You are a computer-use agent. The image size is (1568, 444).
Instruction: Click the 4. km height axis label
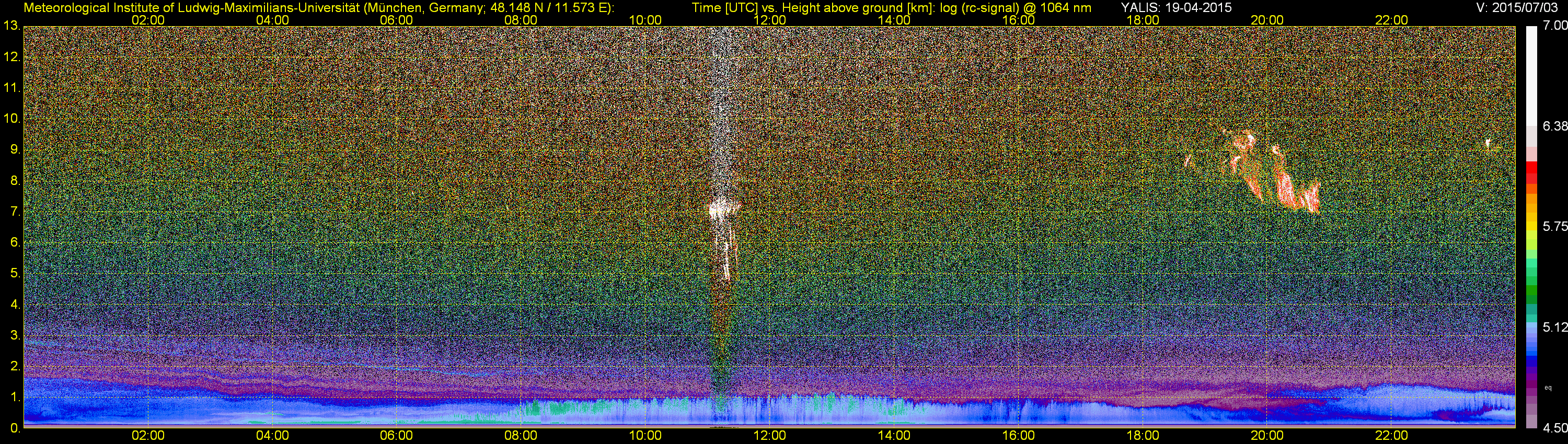[x=15, y=304]
